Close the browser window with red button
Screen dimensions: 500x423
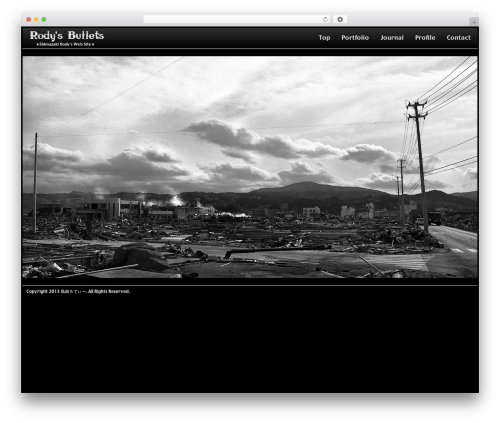click(29, 19)
